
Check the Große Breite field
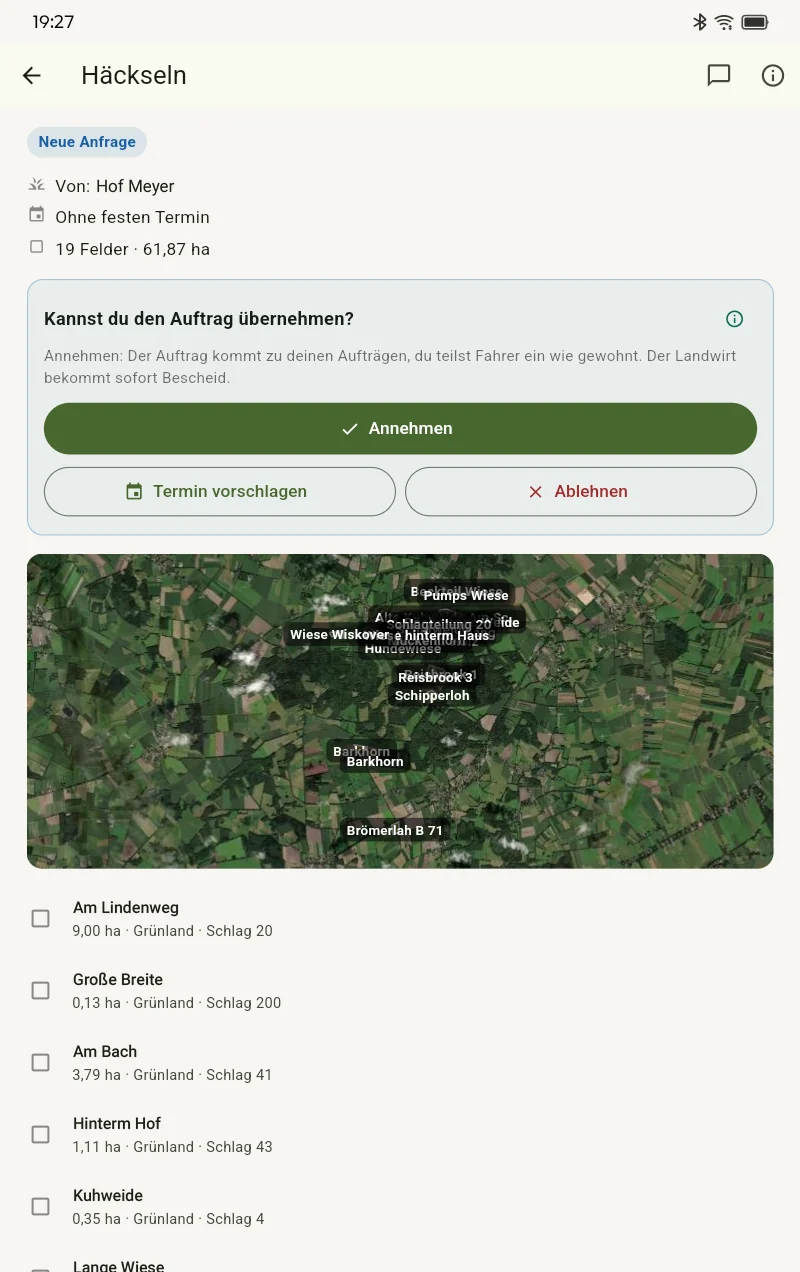[x=41, y=990]
